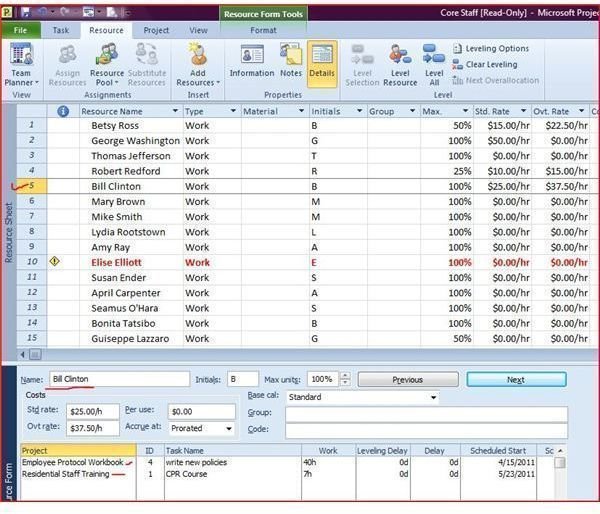The image size is (600, 514).
Task: Click write new policies task name
Action: 196,462
